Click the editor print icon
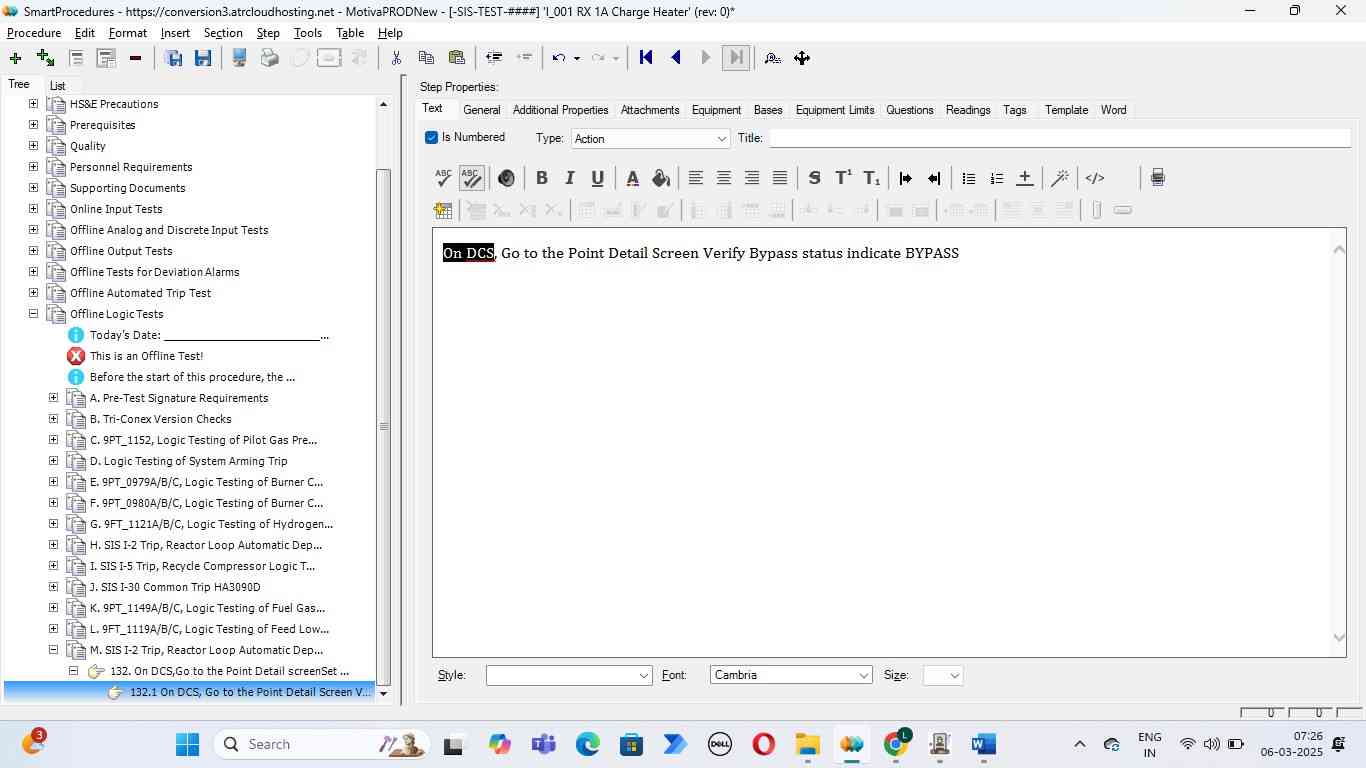 point(1157,178)
